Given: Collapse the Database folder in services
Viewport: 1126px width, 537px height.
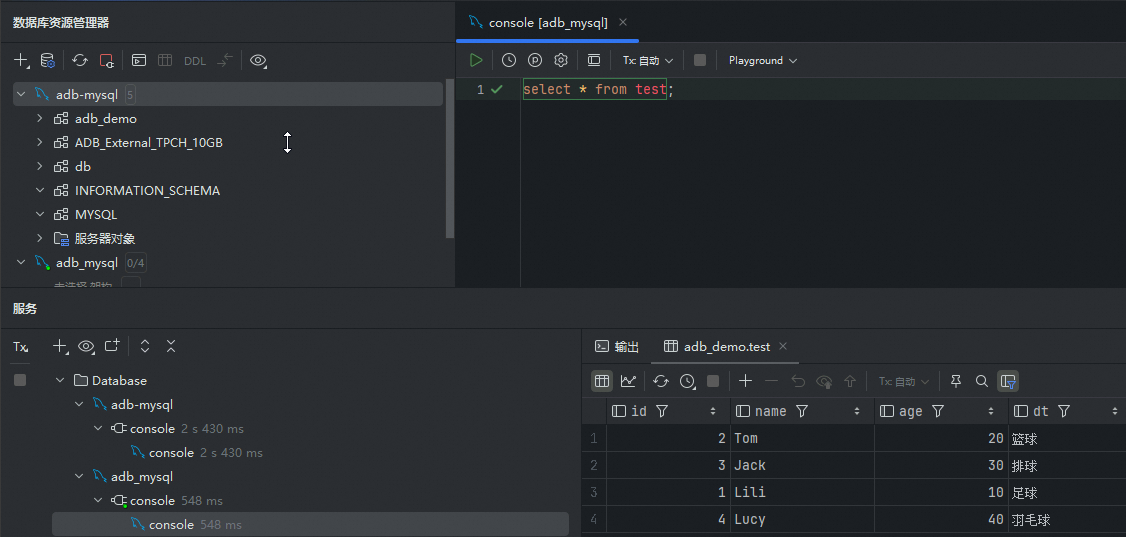Looking at the screenshot, I should [x=60, y=380].
